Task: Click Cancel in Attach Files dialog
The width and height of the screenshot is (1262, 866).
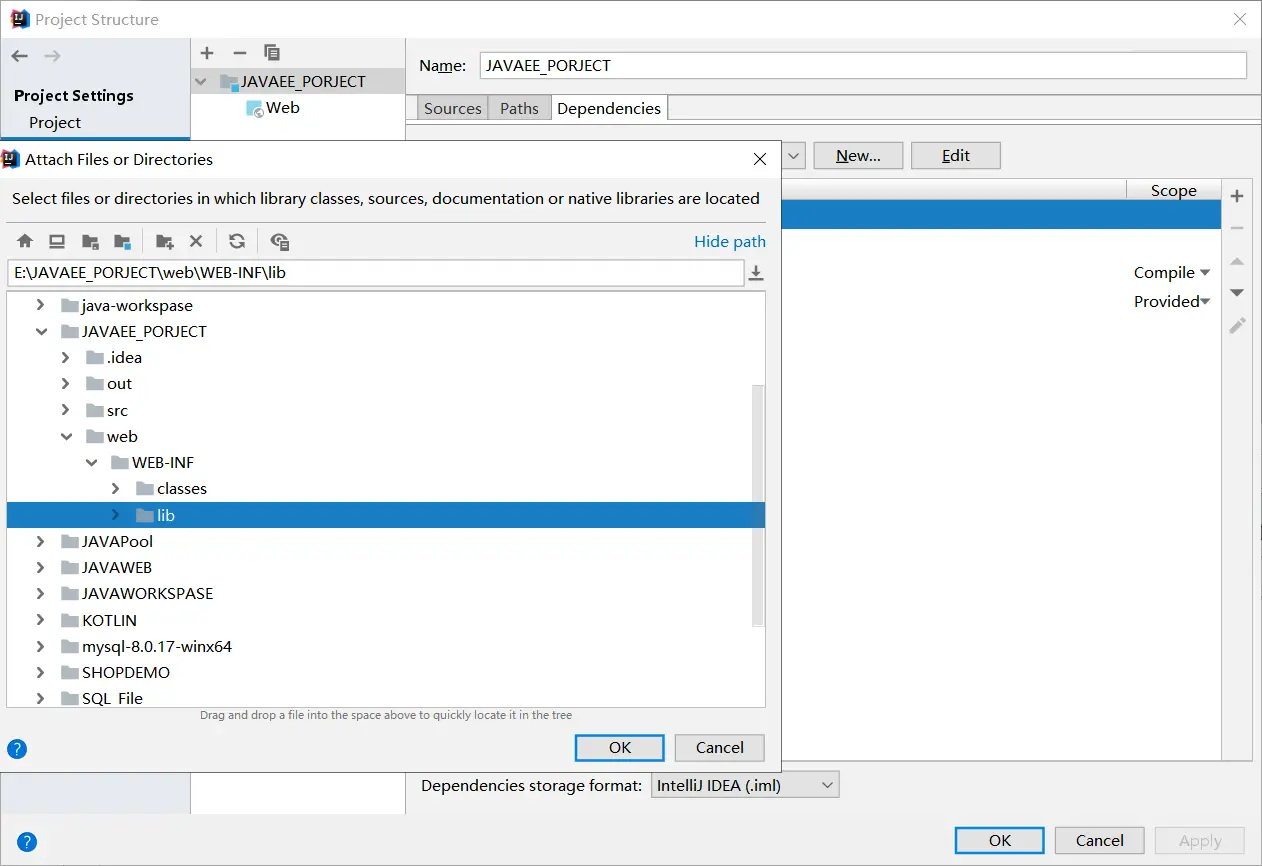Action: tap(720, 747)
